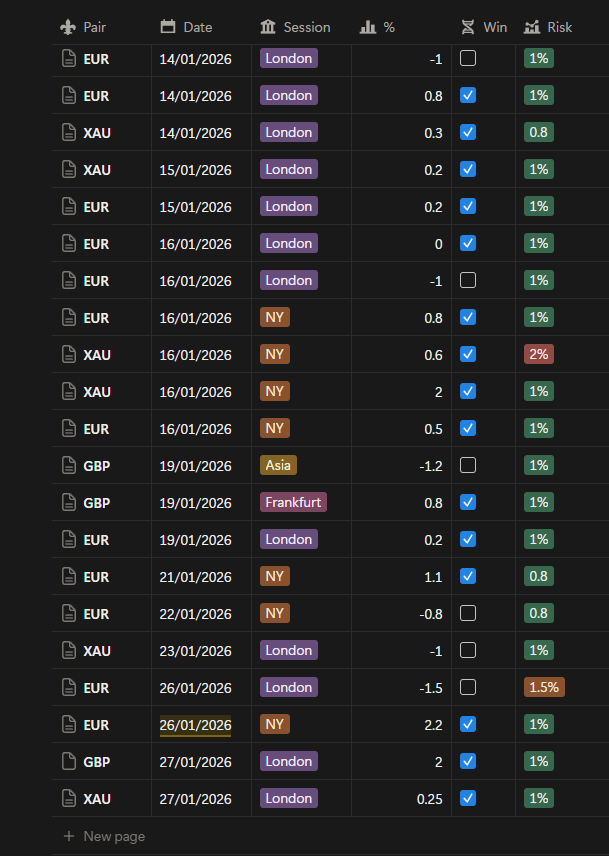Image resolution: width=609 pixels, height=856 pixels.
Task: Uncheck Win box for XAU 14/01/2026 row
Action: pyautogui.click(x=468, y=132)
